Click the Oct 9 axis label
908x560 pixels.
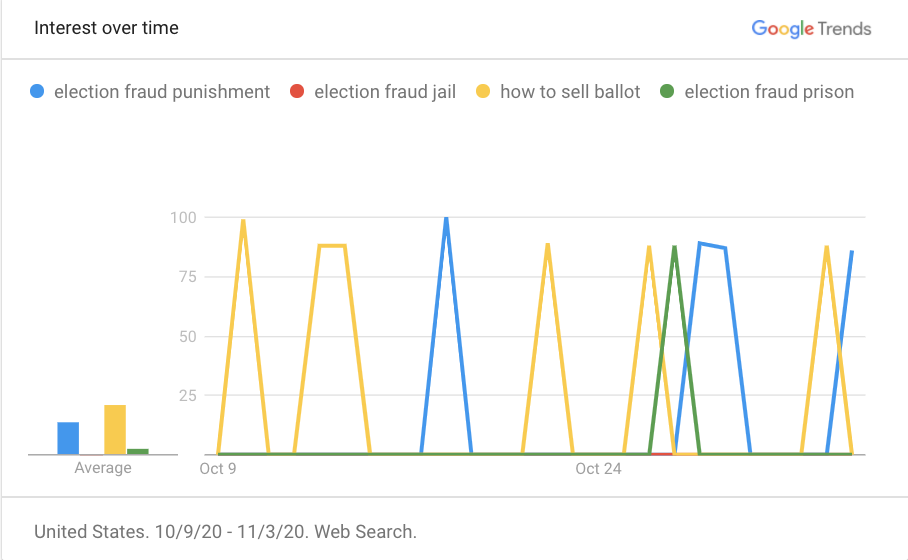pyautogui.click(x=218, y=468)
